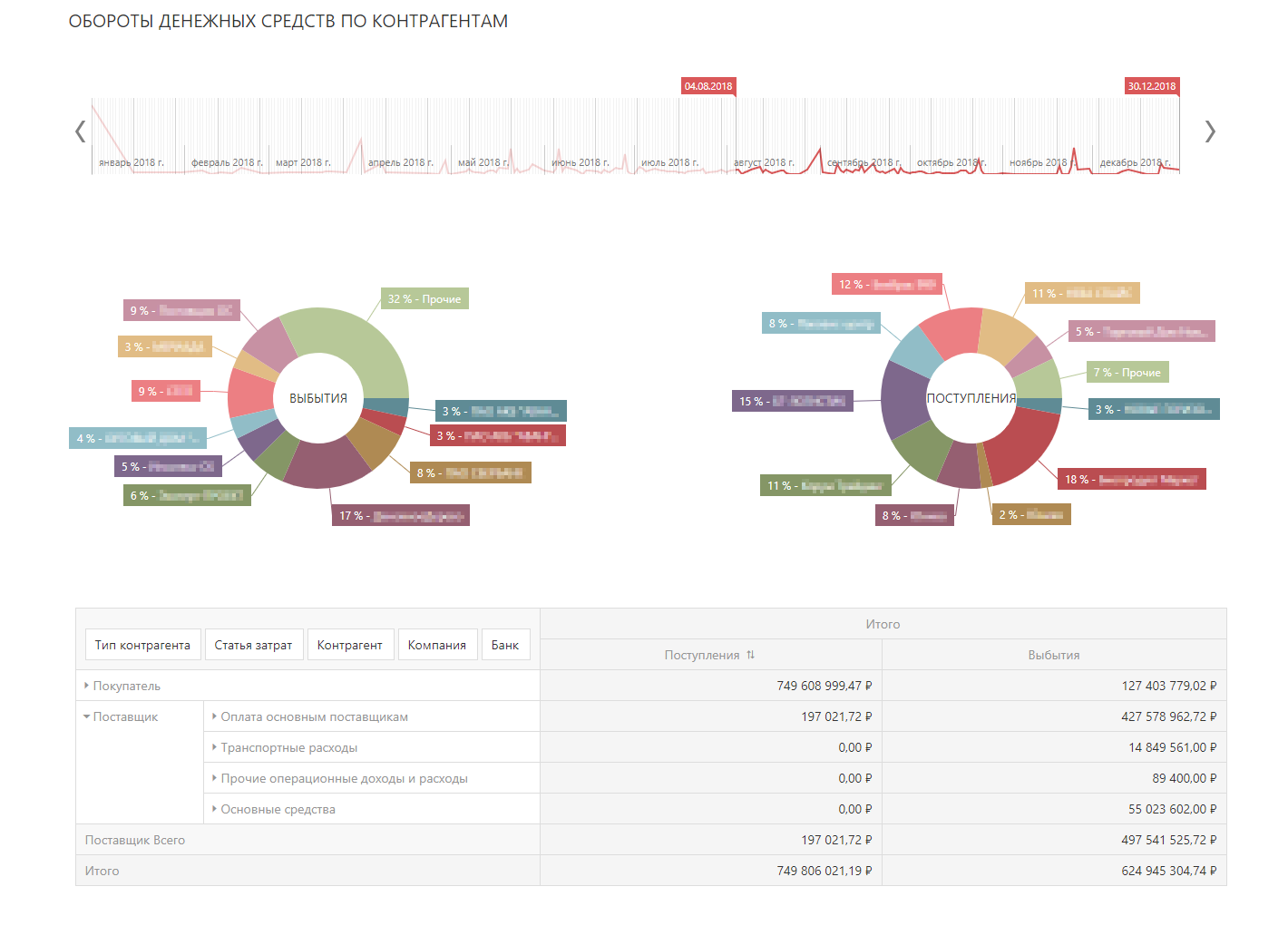This screenshot has width=1288, height=945.
Task: Click sort icon next to Поступления
Action: pyautogui.click(x=750, y=655)
